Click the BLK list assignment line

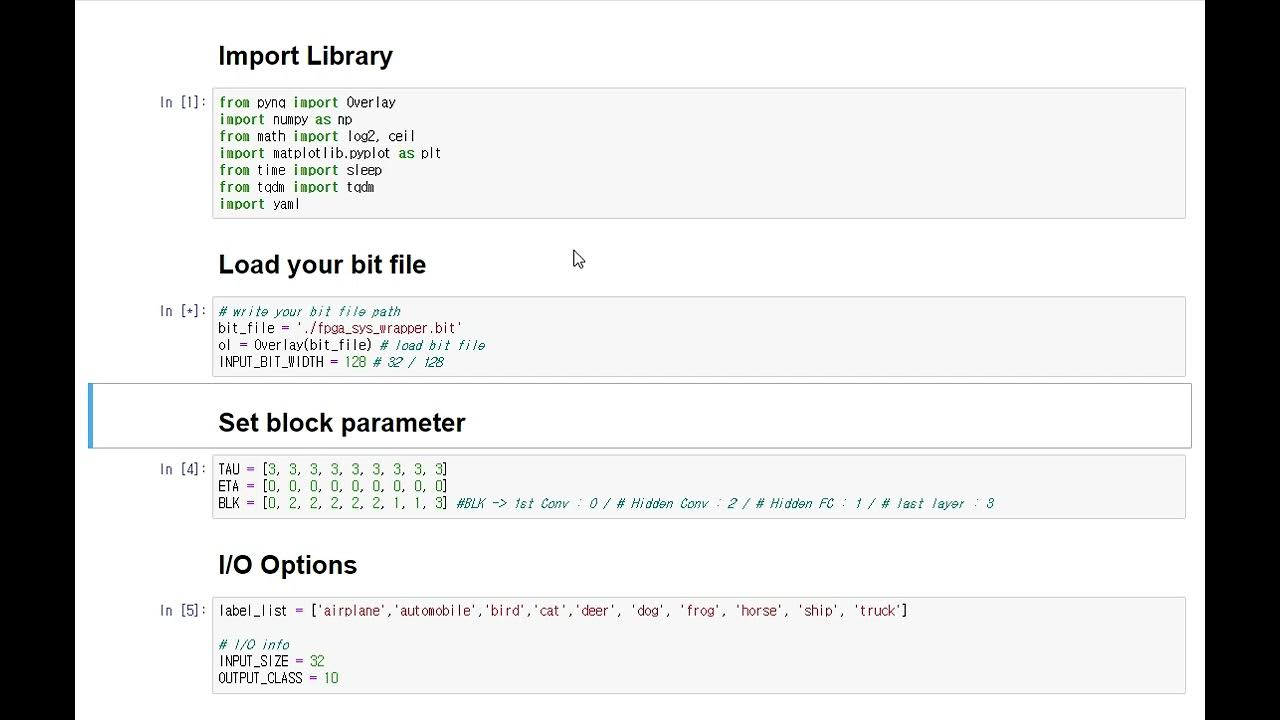point(332,503)
